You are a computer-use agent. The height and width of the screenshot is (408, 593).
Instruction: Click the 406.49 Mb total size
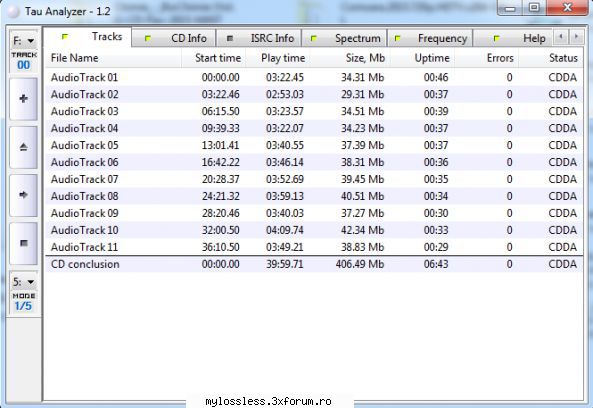pos(360,264)
